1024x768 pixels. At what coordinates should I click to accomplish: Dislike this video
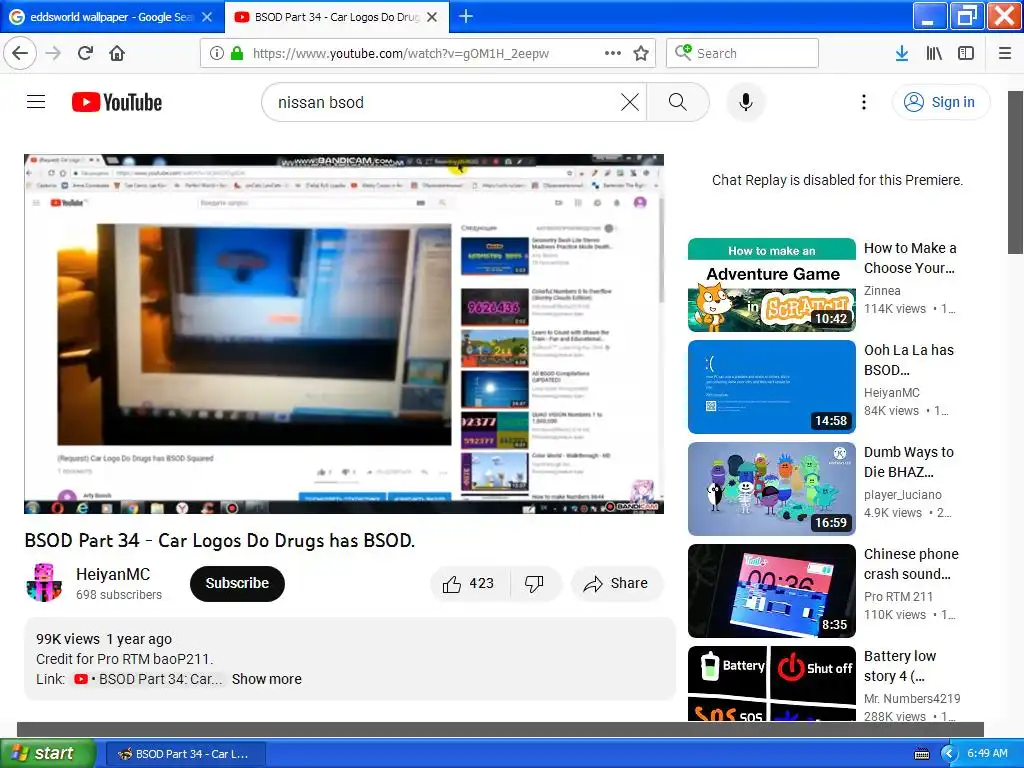pyautogui.click(x=534, y=583)
